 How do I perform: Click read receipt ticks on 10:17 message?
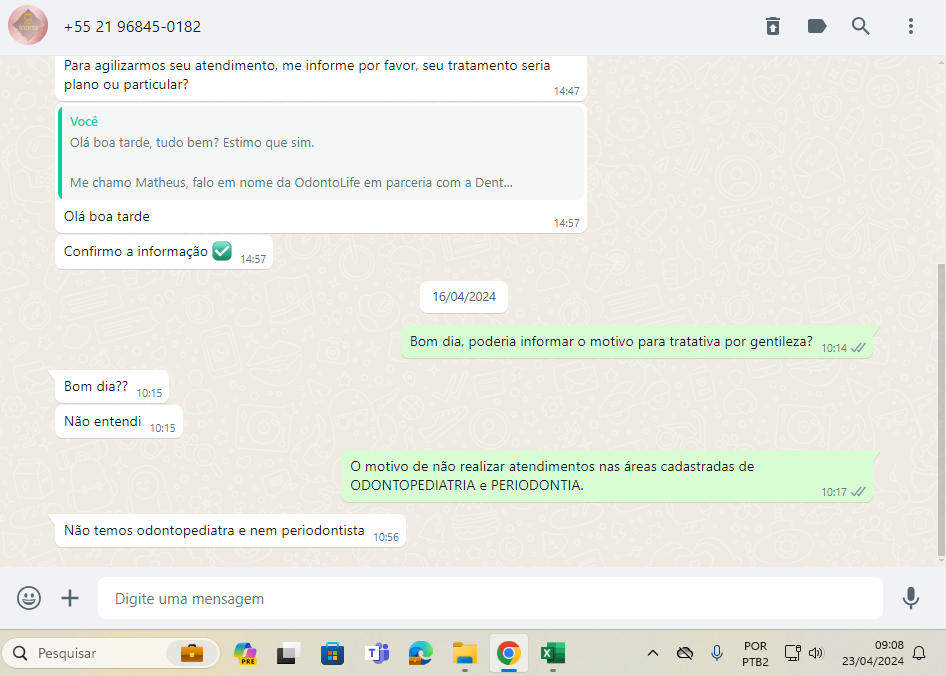[x=858, y=491]
